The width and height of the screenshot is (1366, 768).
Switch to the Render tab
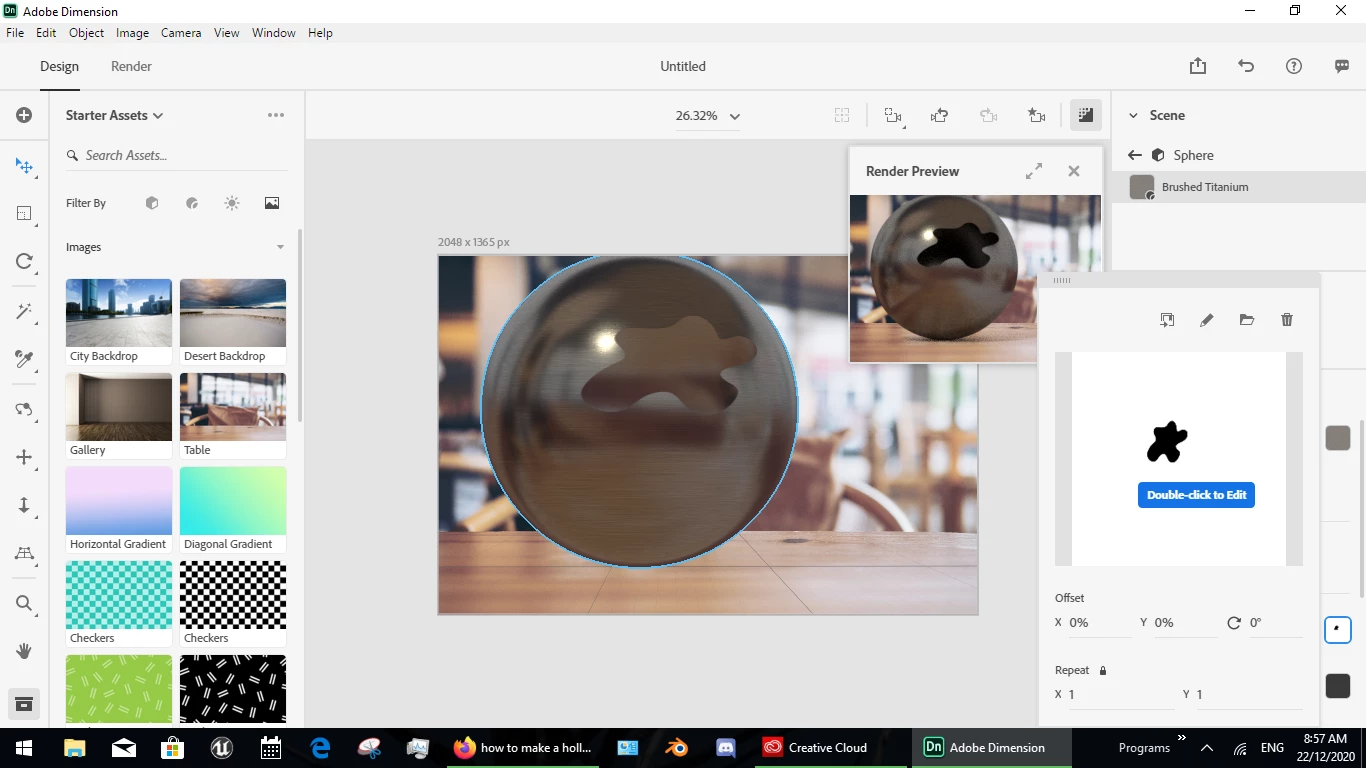click(x=131, y=66)
